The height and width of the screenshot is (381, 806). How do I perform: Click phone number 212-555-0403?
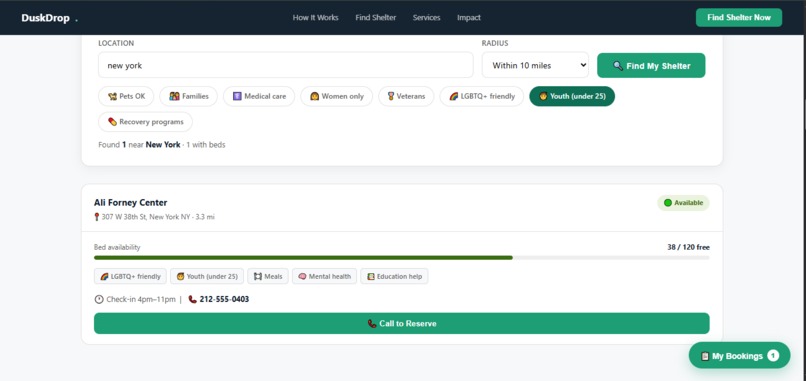point(224,299)
